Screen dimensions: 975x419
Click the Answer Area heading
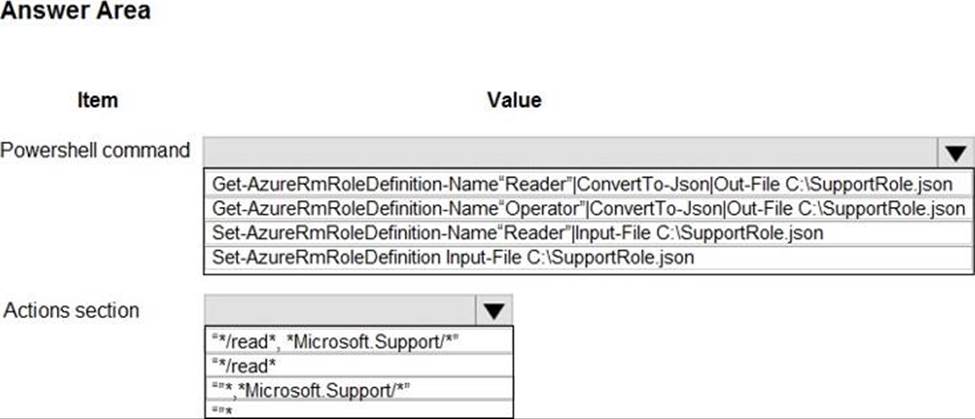click(x=76, y=12)
